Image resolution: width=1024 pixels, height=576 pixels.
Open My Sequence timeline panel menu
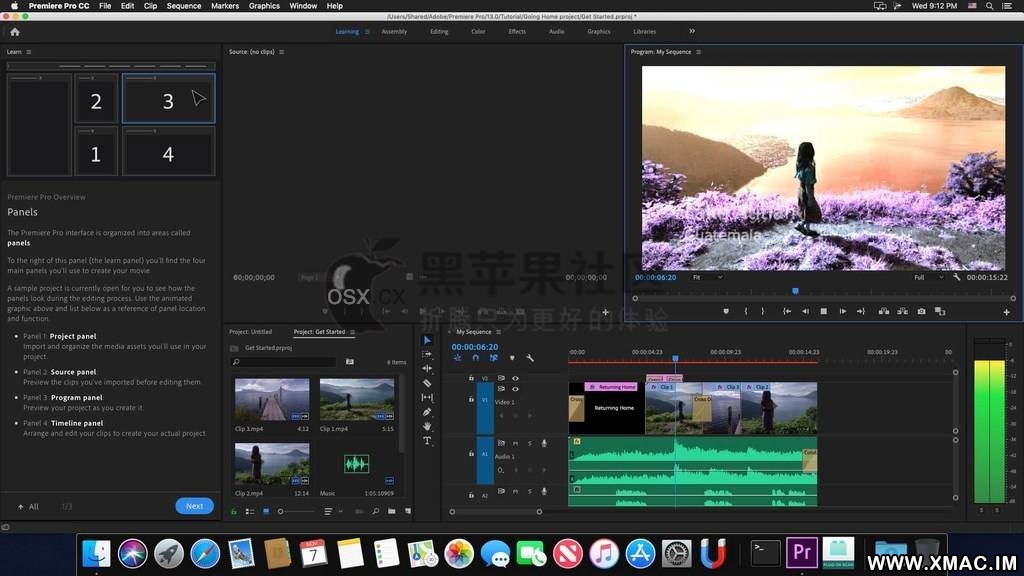point(499,332)
